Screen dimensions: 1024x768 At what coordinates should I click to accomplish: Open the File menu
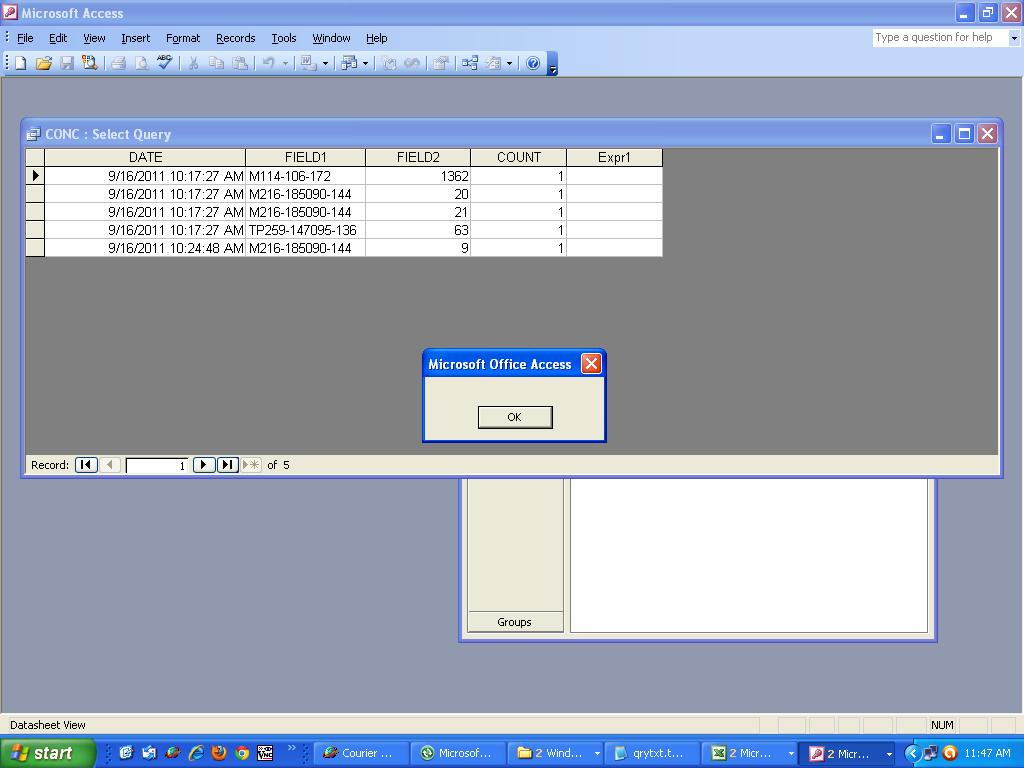tap(25, 39)
